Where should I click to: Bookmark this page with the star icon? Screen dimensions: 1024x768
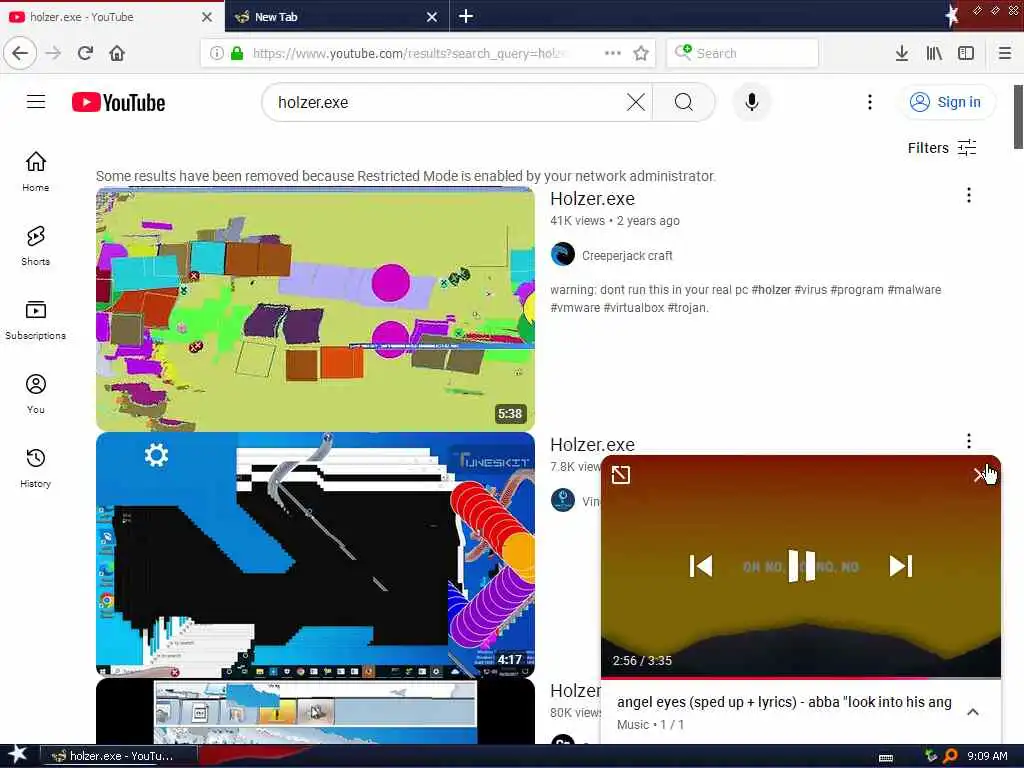coord(641,53)
